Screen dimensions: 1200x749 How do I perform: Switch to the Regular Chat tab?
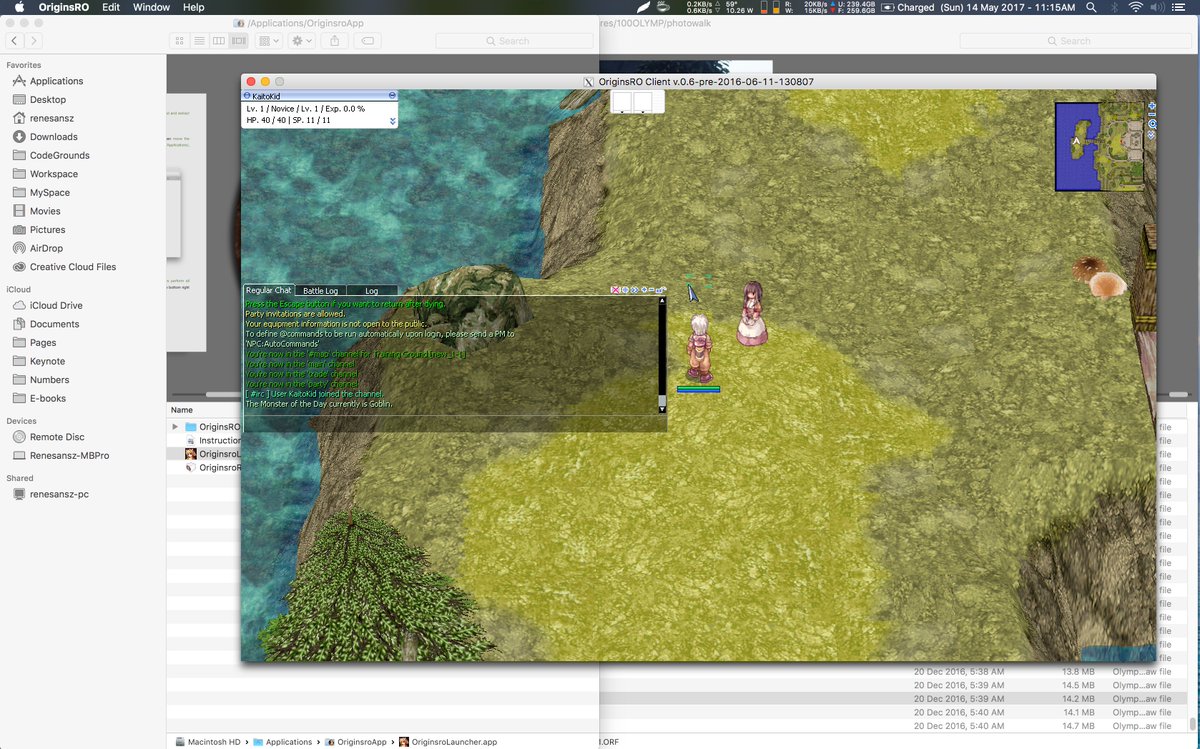(x=268, y=290)
